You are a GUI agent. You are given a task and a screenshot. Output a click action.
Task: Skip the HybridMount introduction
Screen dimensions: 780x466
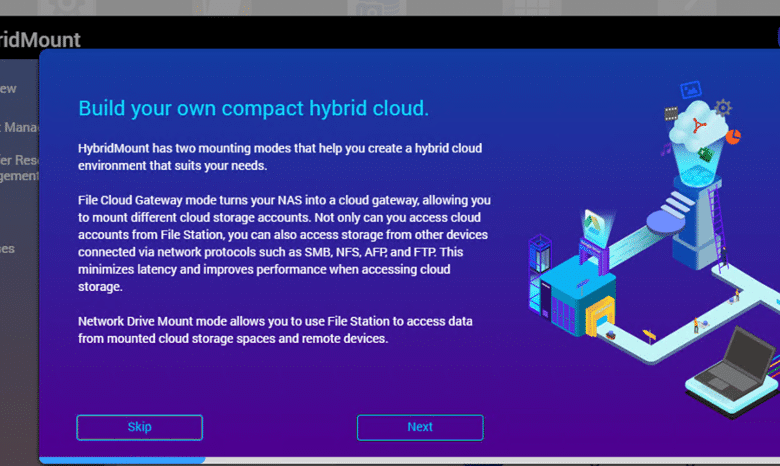tap(139, 427)
